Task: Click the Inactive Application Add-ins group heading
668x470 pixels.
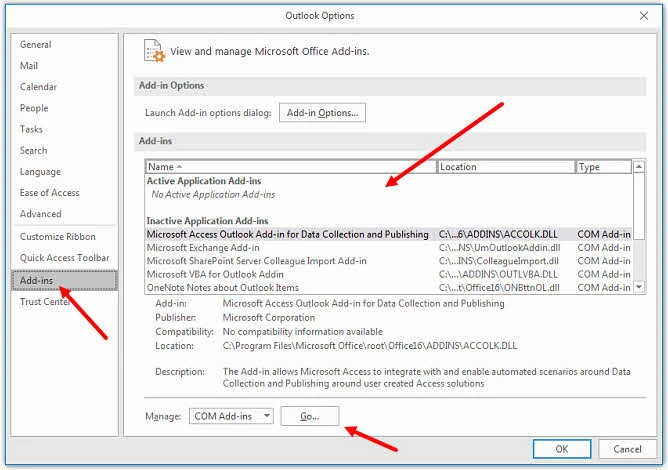Action: click(207, 221)
